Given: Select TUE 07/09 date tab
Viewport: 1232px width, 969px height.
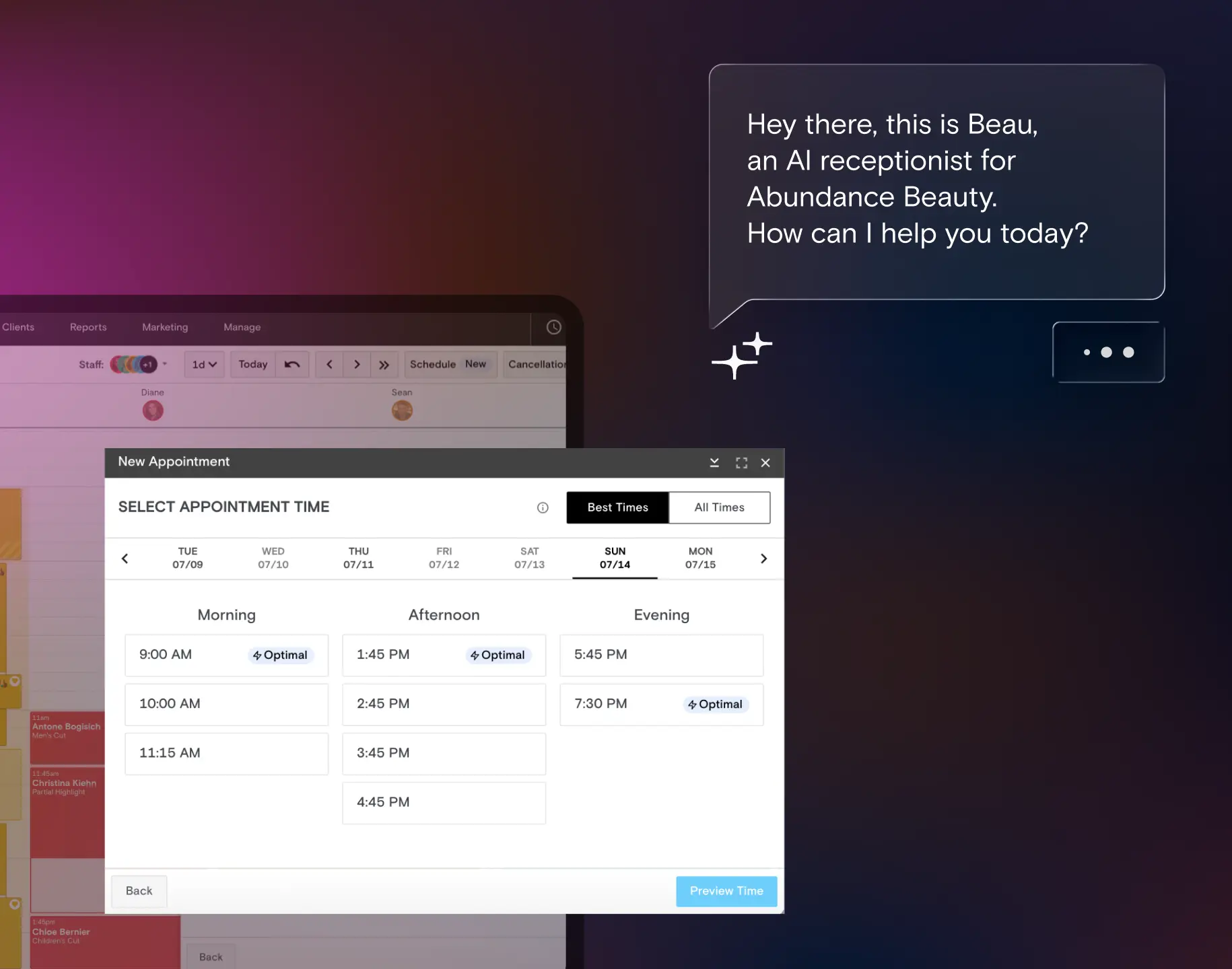Looking at the screenshot, I should tap(188, 558).
